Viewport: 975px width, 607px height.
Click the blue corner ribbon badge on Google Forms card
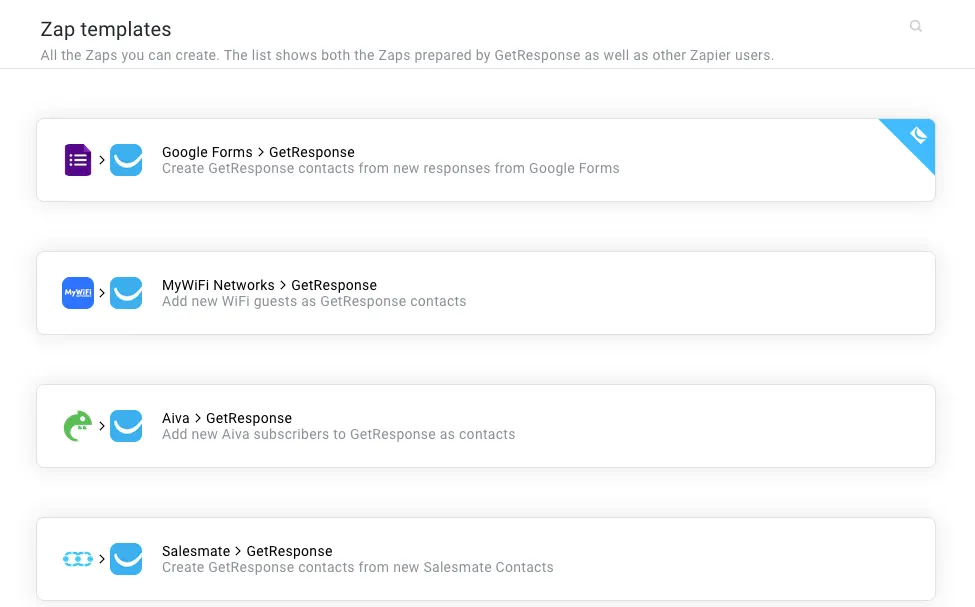click(x=915, y=138)
